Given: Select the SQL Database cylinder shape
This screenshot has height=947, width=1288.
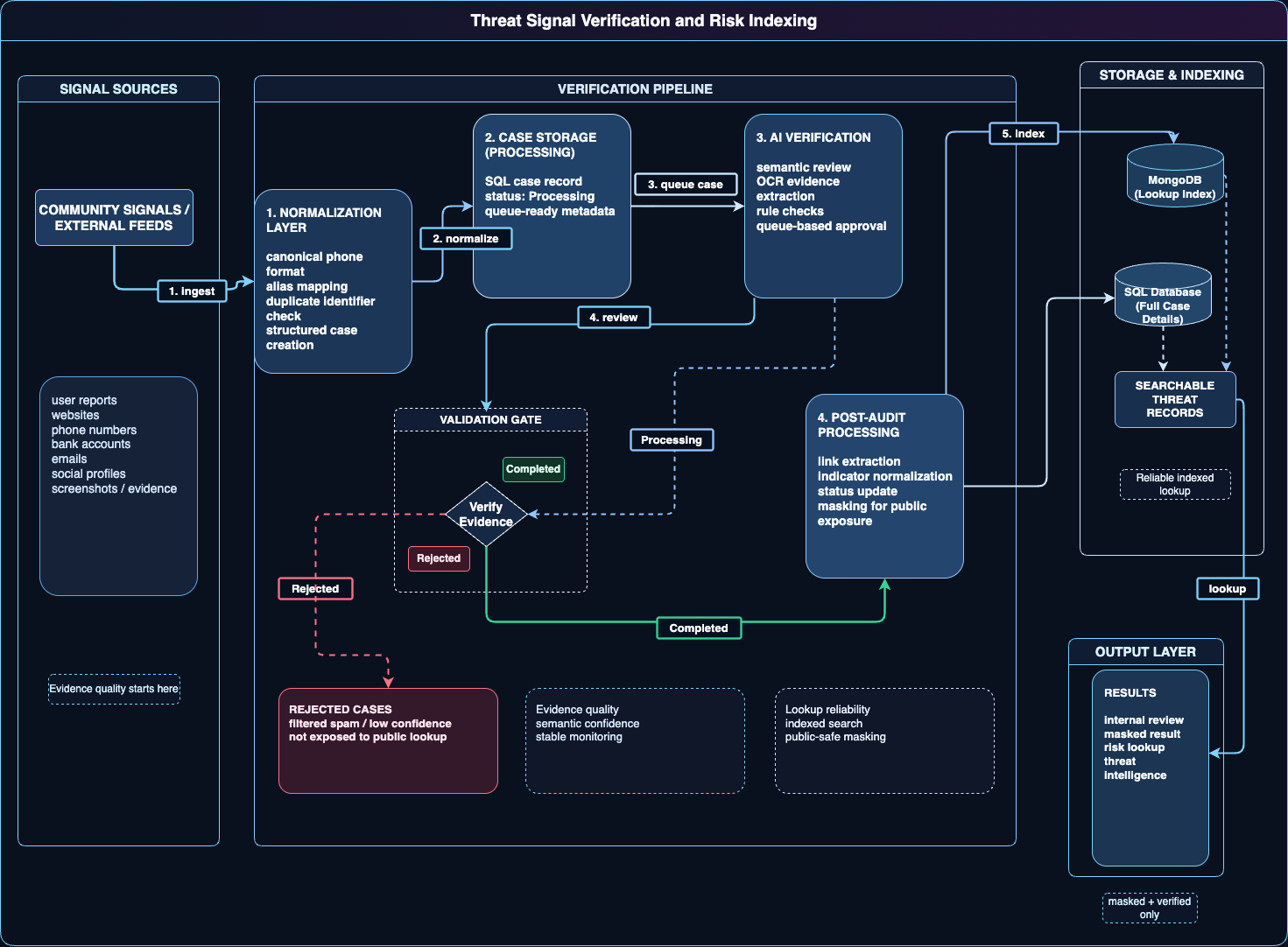Looking at the screenshot, I should tap(1162, 298).
